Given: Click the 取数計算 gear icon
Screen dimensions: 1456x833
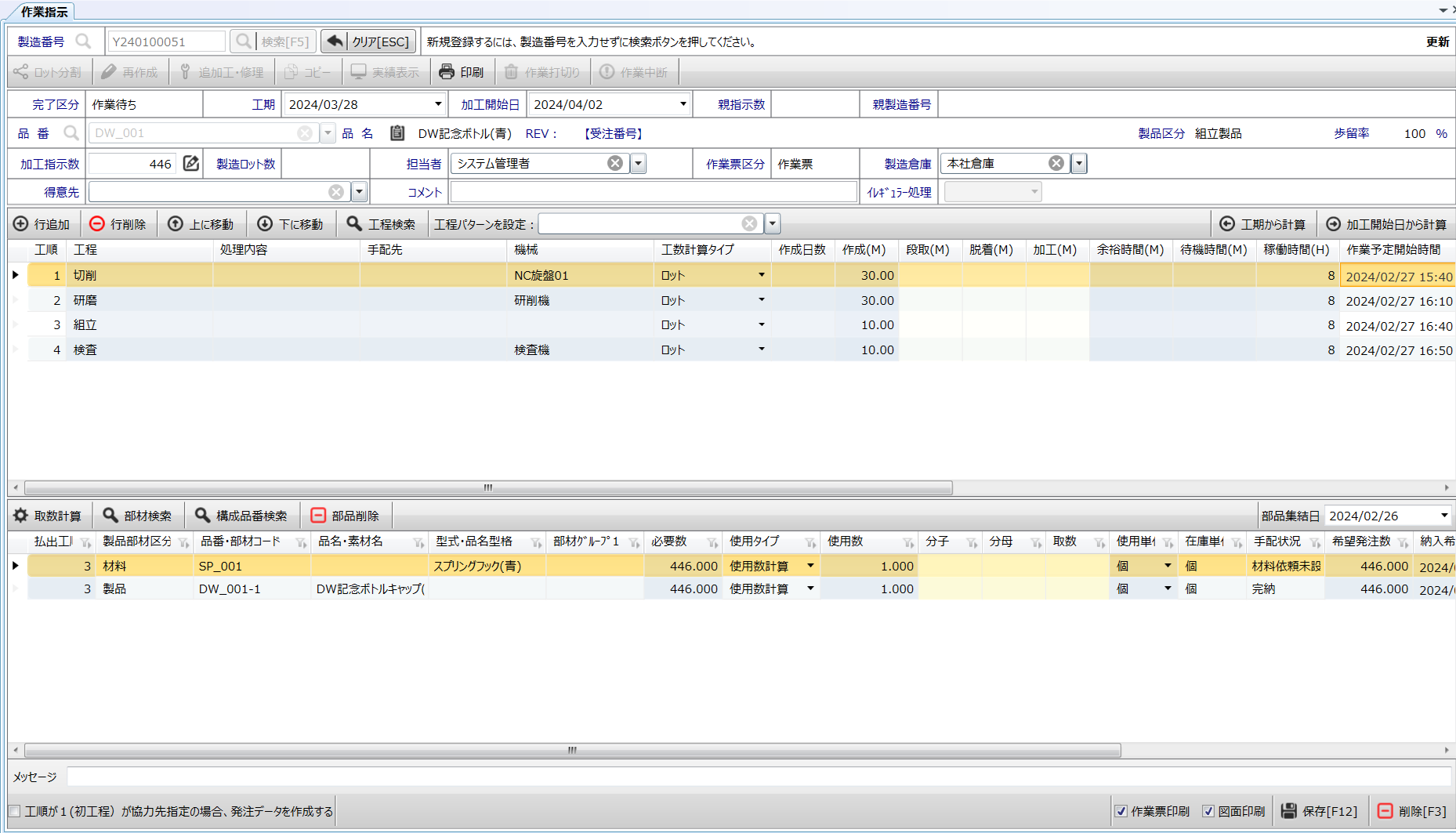Looking at the screenshot, I should coord(21,516).
